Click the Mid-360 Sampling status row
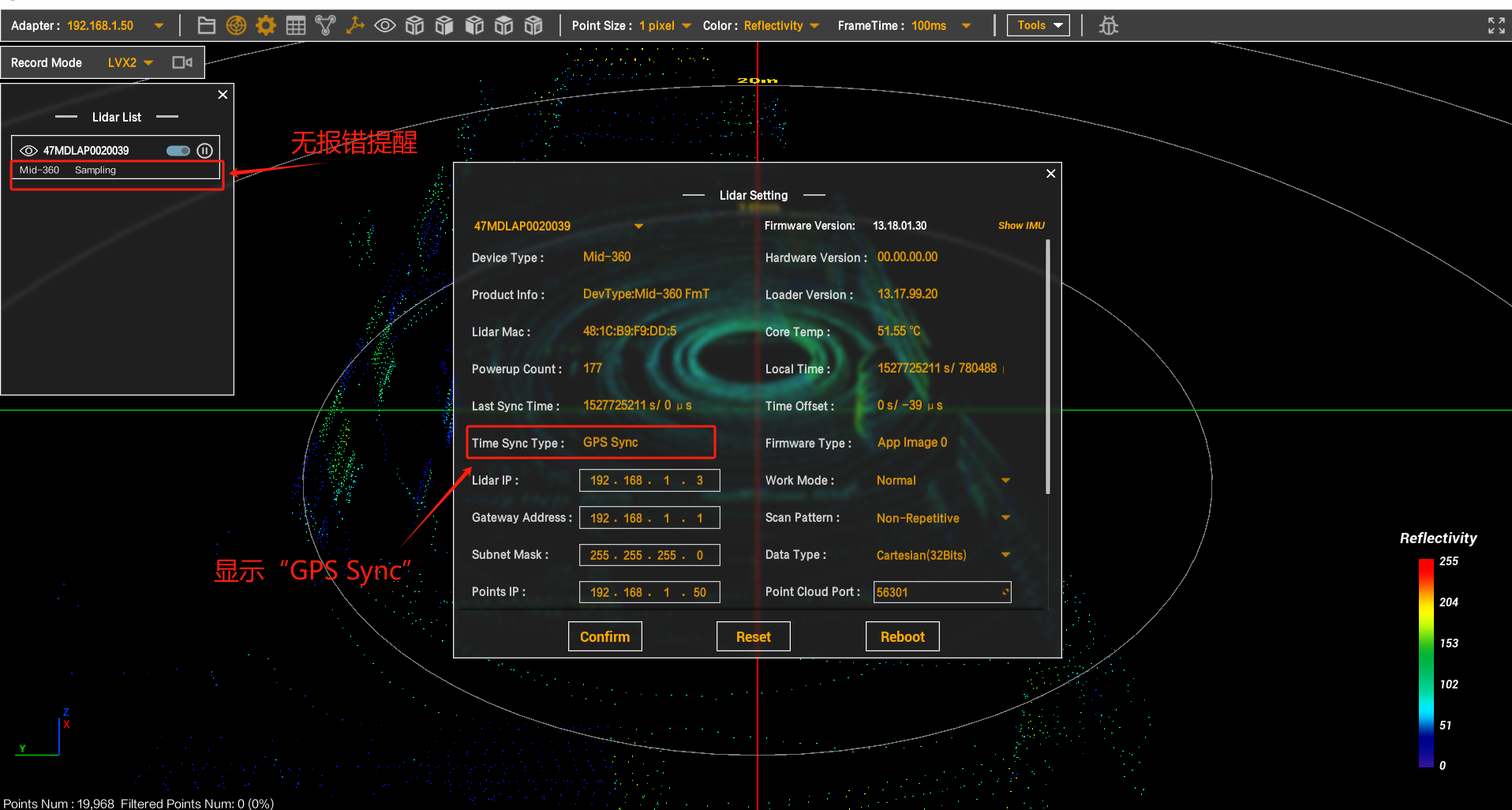This screenshot has height=810, width=1512. (115, 170)
